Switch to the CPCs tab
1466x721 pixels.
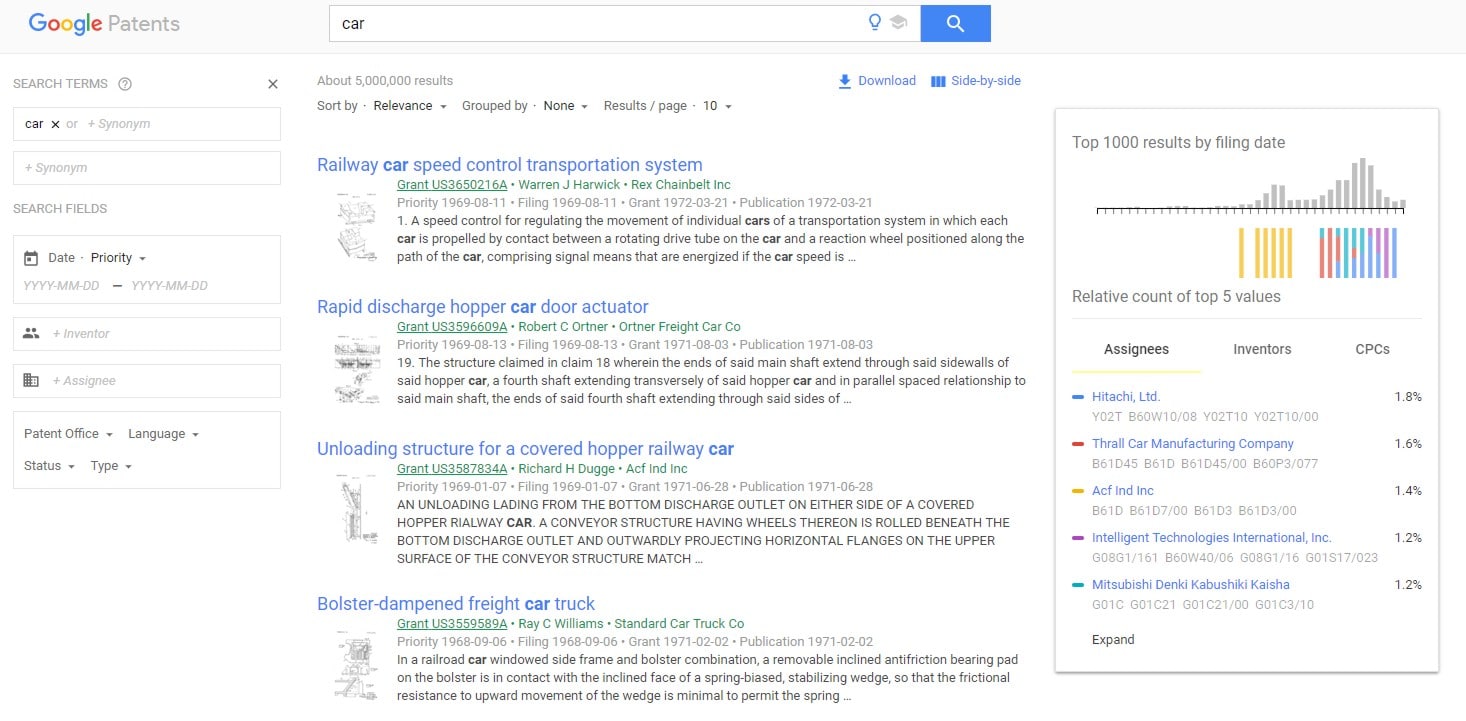(1372, 349)
